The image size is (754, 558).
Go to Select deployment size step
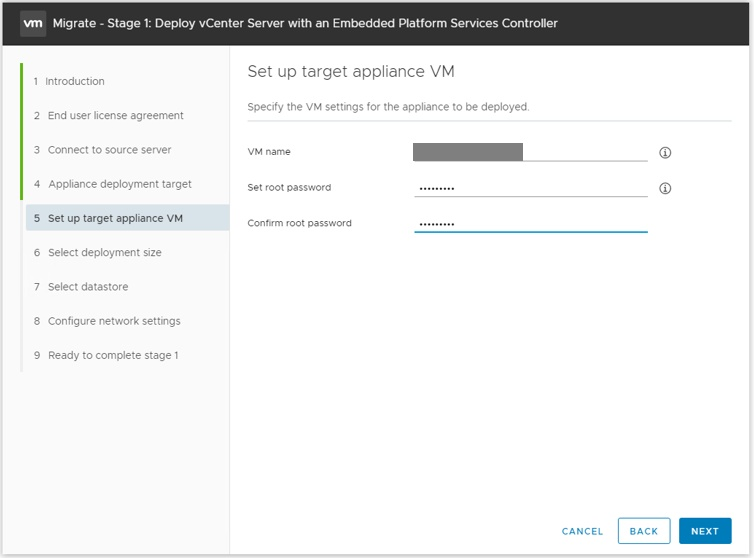pyautogui.click(x=98, y=253)
